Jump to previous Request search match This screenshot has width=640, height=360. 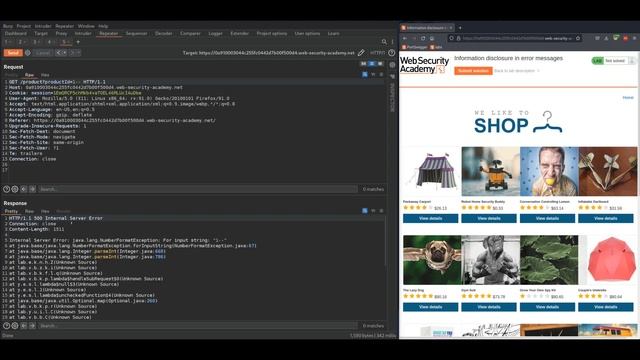(24, 189)
